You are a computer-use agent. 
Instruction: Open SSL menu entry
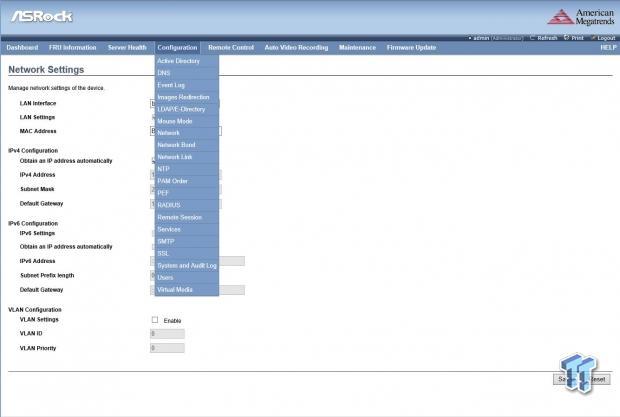pyautogui.click(x=187, y=254)
